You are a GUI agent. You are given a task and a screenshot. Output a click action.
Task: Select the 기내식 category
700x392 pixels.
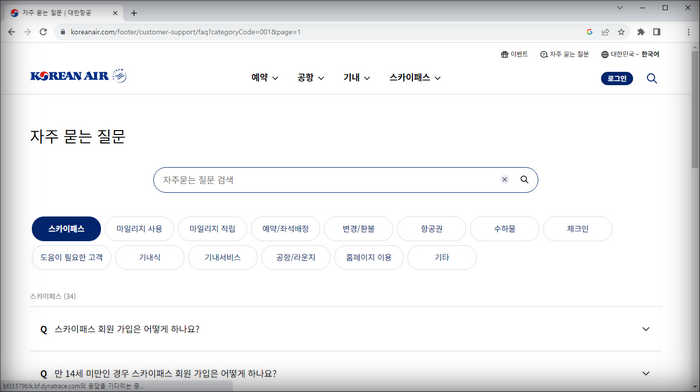pyautogui.click(x=150, y=258)
